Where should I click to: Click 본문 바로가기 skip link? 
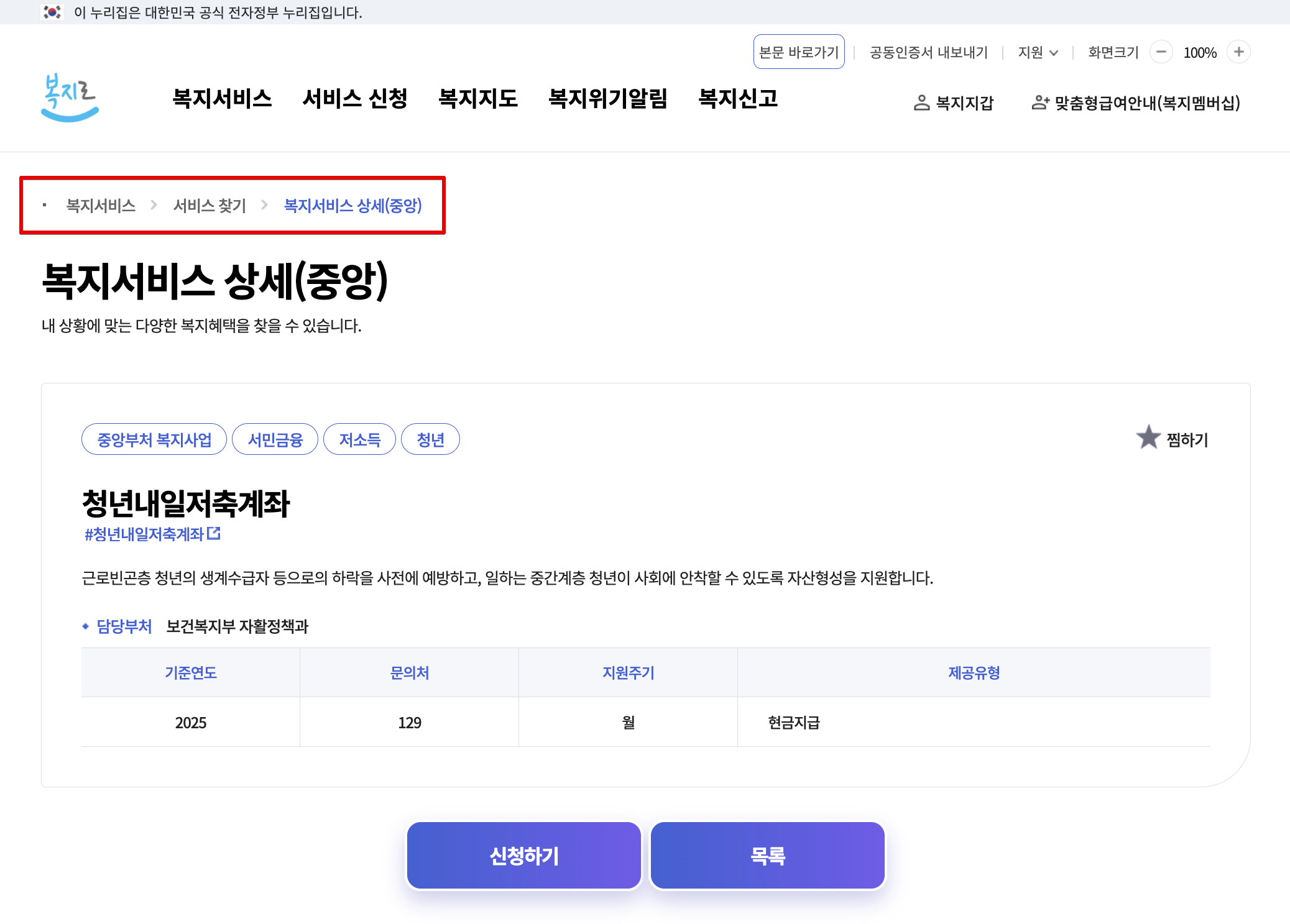pyautogui.click(x=799, y=52)
